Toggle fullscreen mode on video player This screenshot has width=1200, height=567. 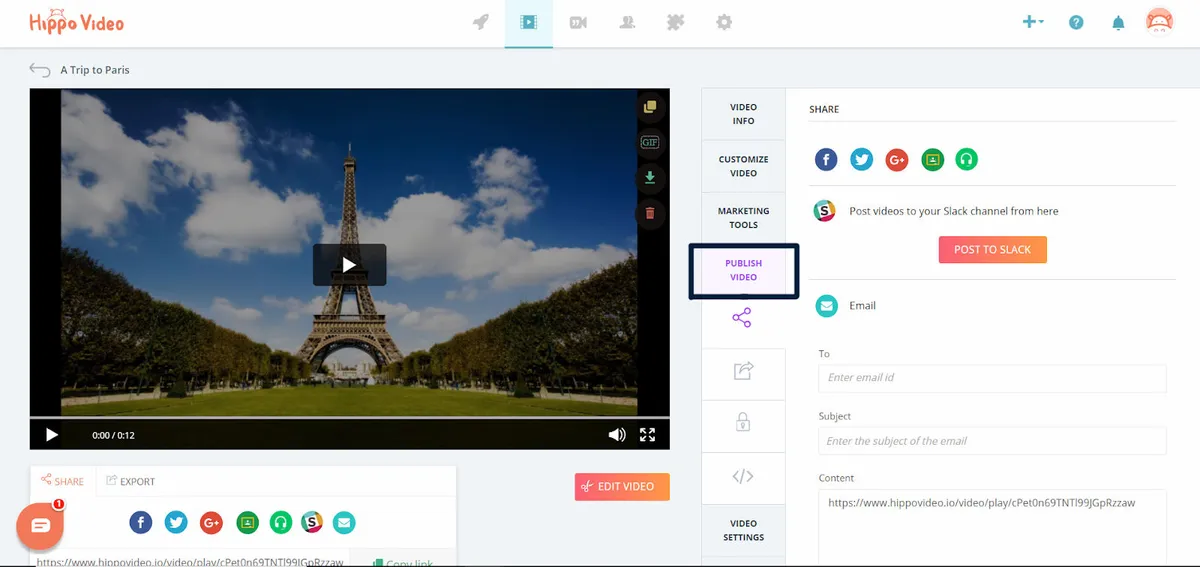click(647, 435)
